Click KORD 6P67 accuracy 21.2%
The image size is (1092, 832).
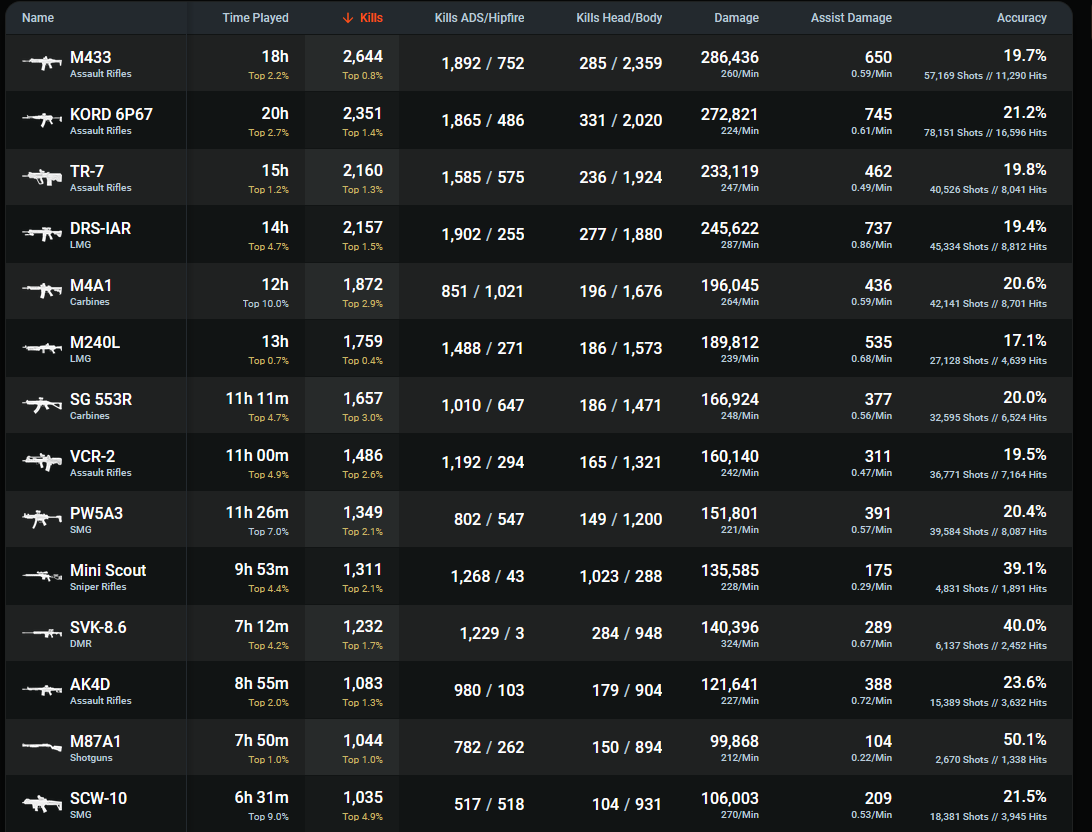point(1024,113)
